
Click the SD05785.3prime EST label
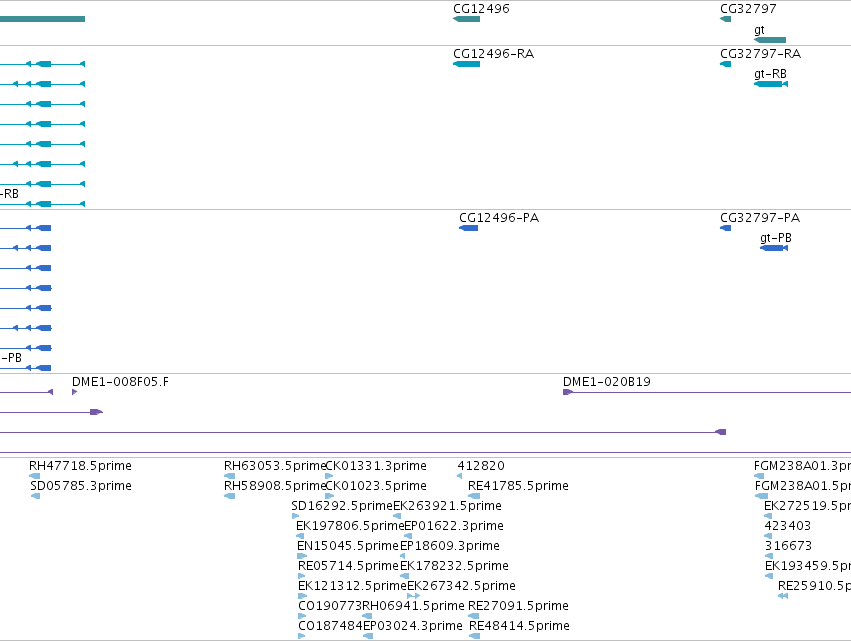click(x=81, y=486)
